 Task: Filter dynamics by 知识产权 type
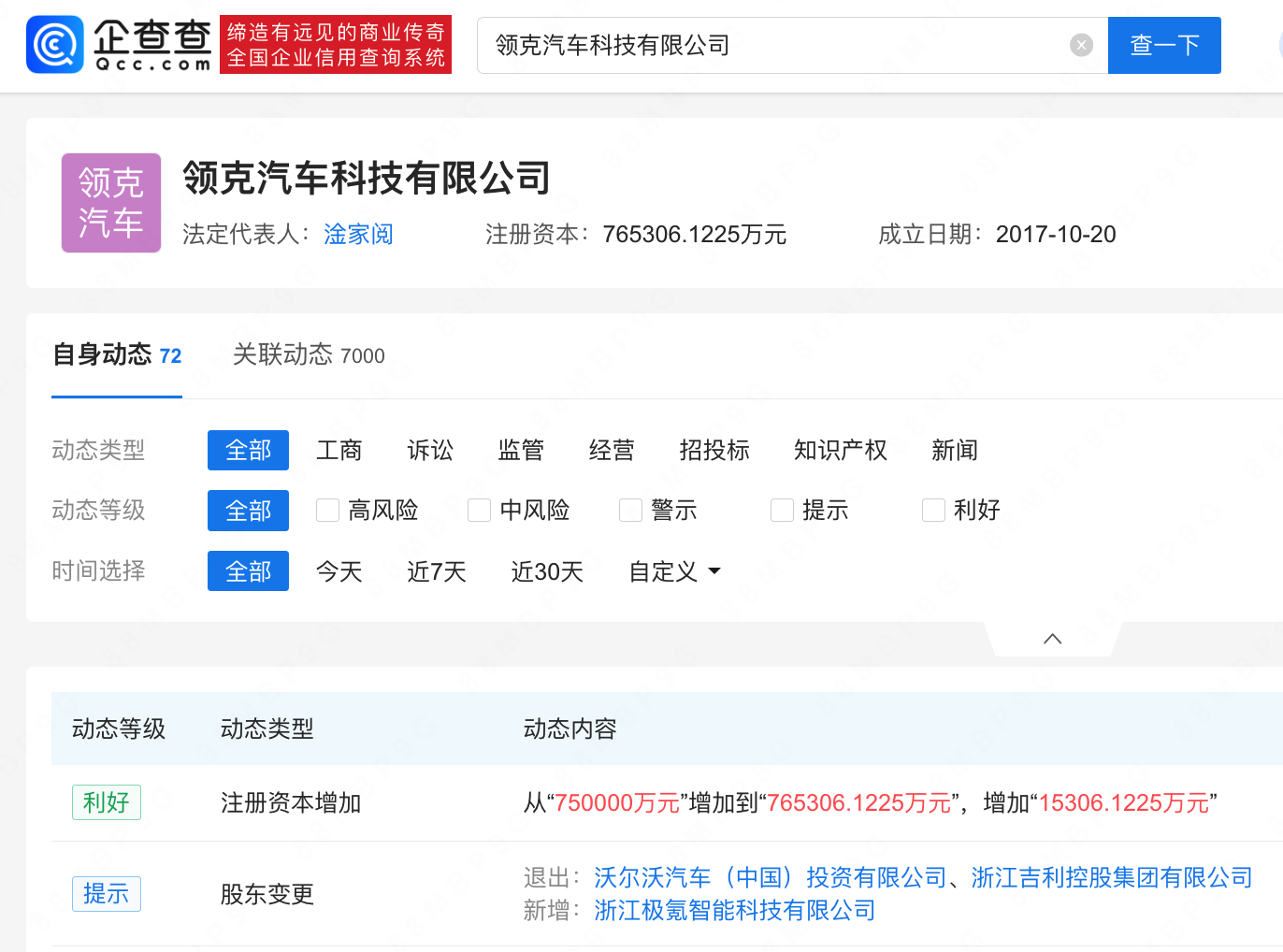[x=841, y=451]
